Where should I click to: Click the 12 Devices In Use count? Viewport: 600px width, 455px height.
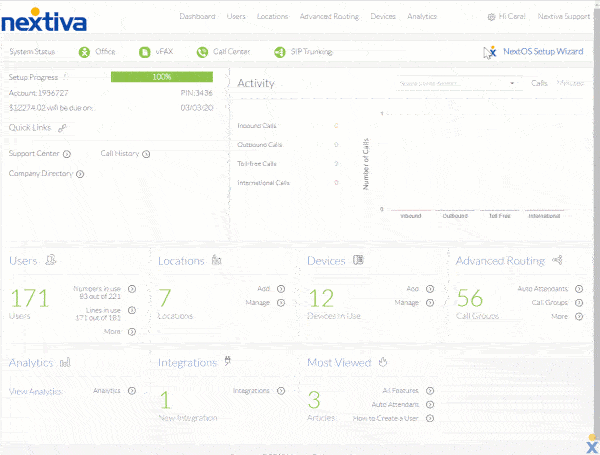coord(321,298)
